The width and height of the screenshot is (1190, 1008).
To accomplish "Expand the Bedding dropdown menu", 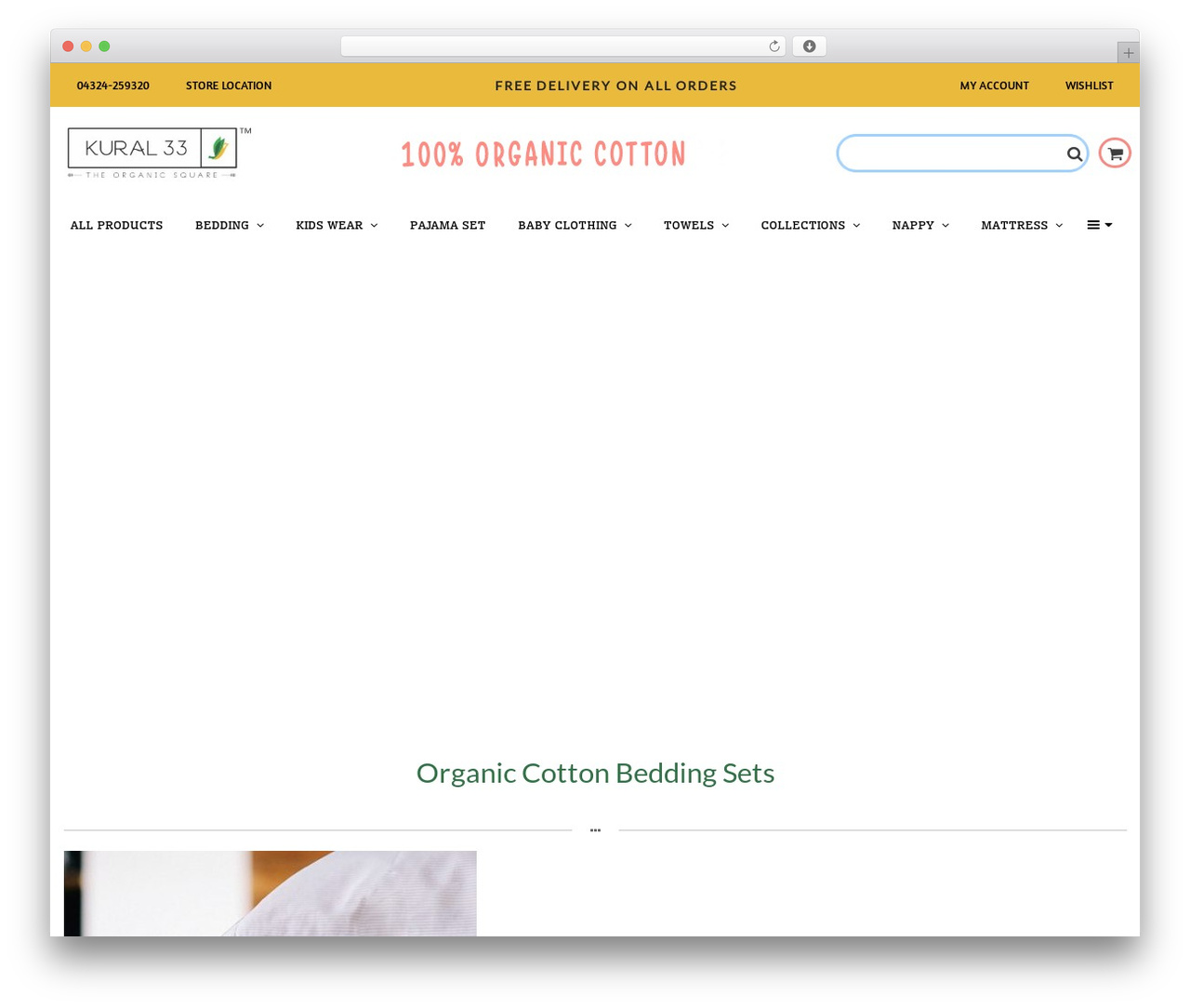I will [230, 225].
